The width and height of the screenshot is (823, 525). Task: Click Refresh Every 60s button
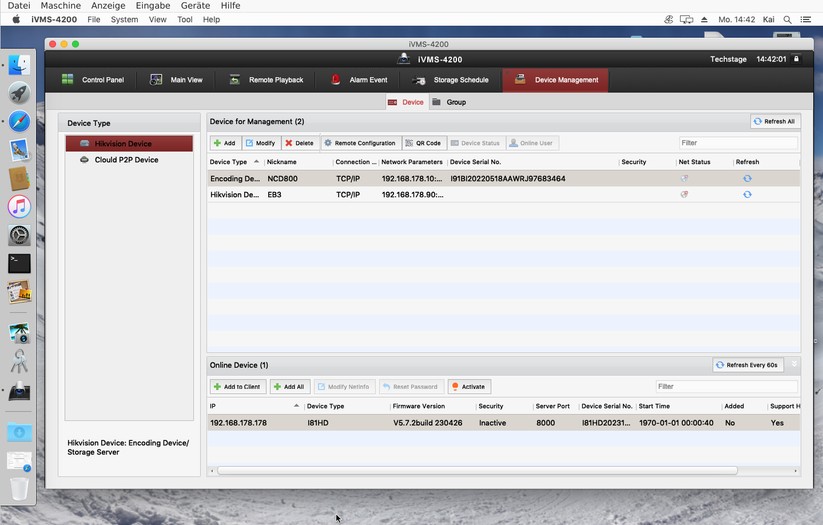click(747, 365)
